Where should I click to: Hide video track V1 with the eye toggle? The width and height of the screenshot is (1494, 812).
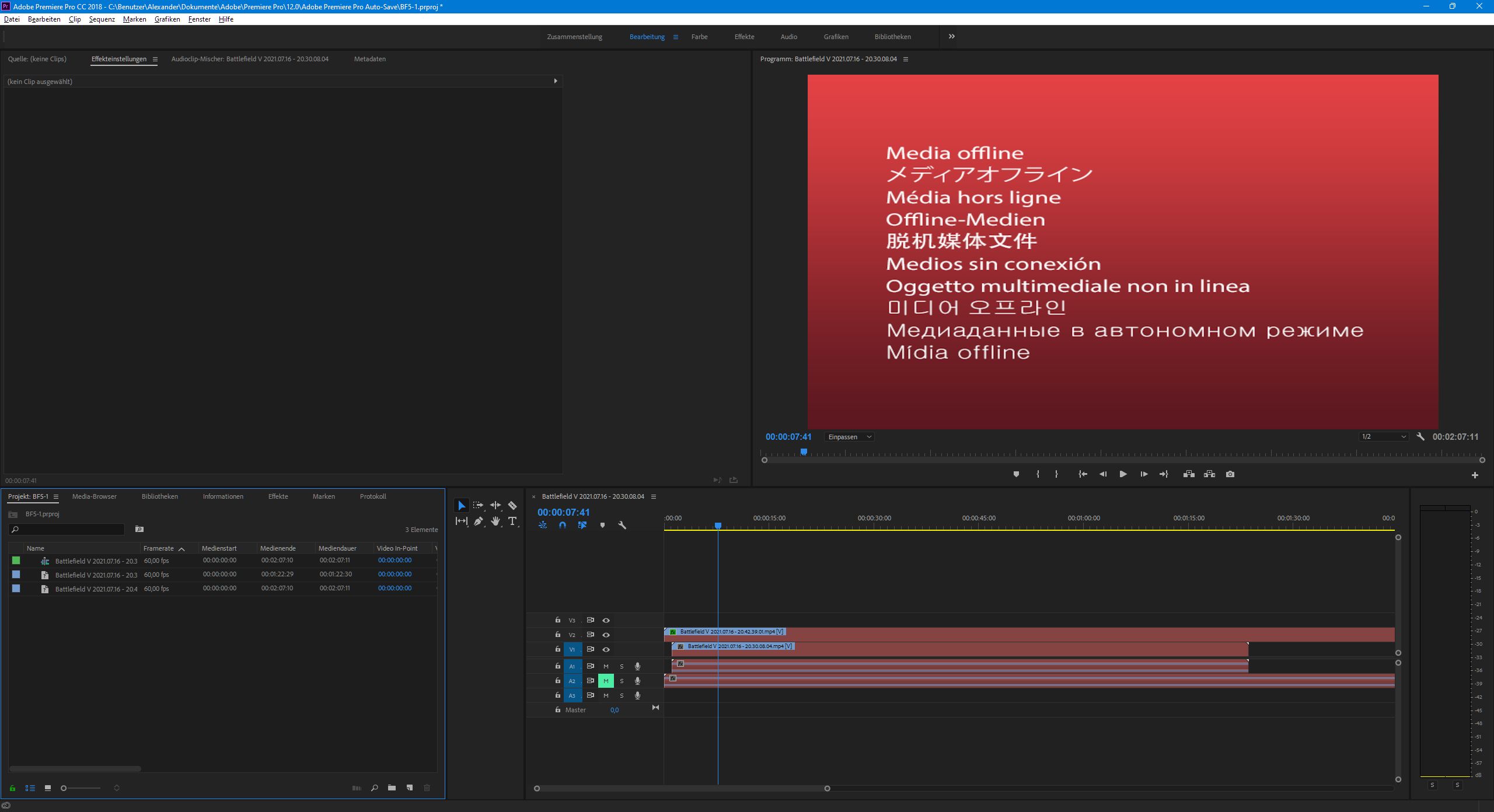606,649
